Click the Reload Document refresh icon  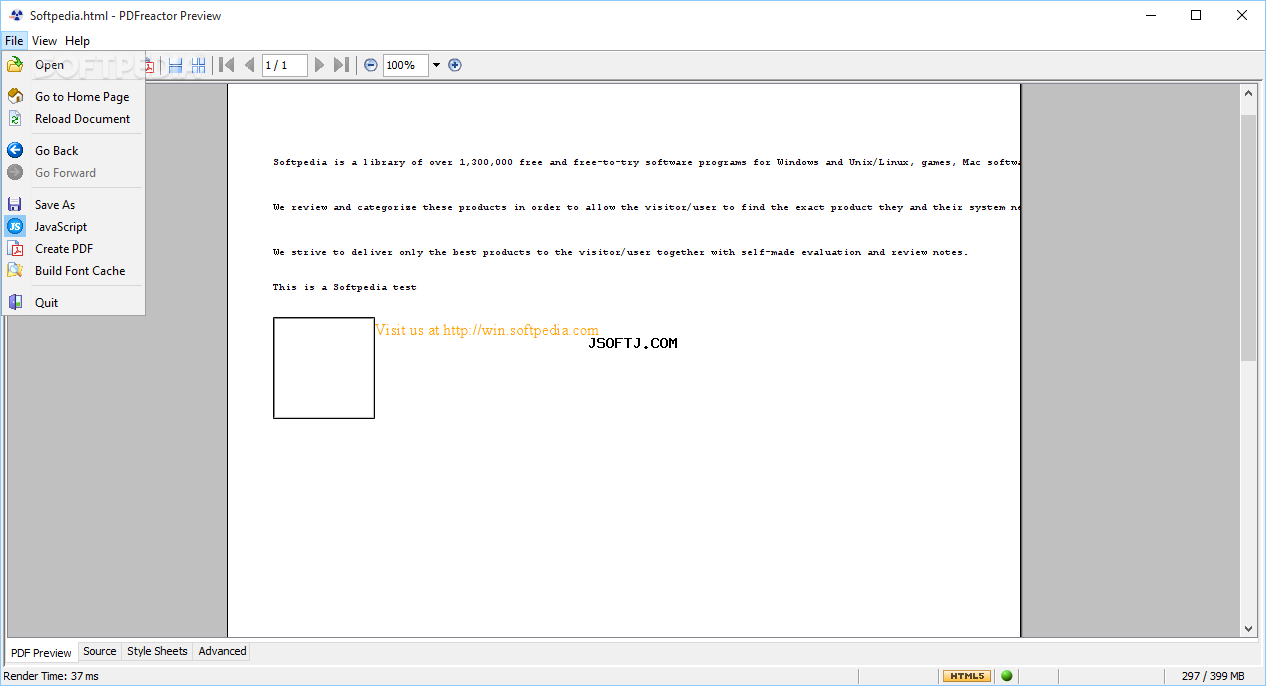(15, 119)
